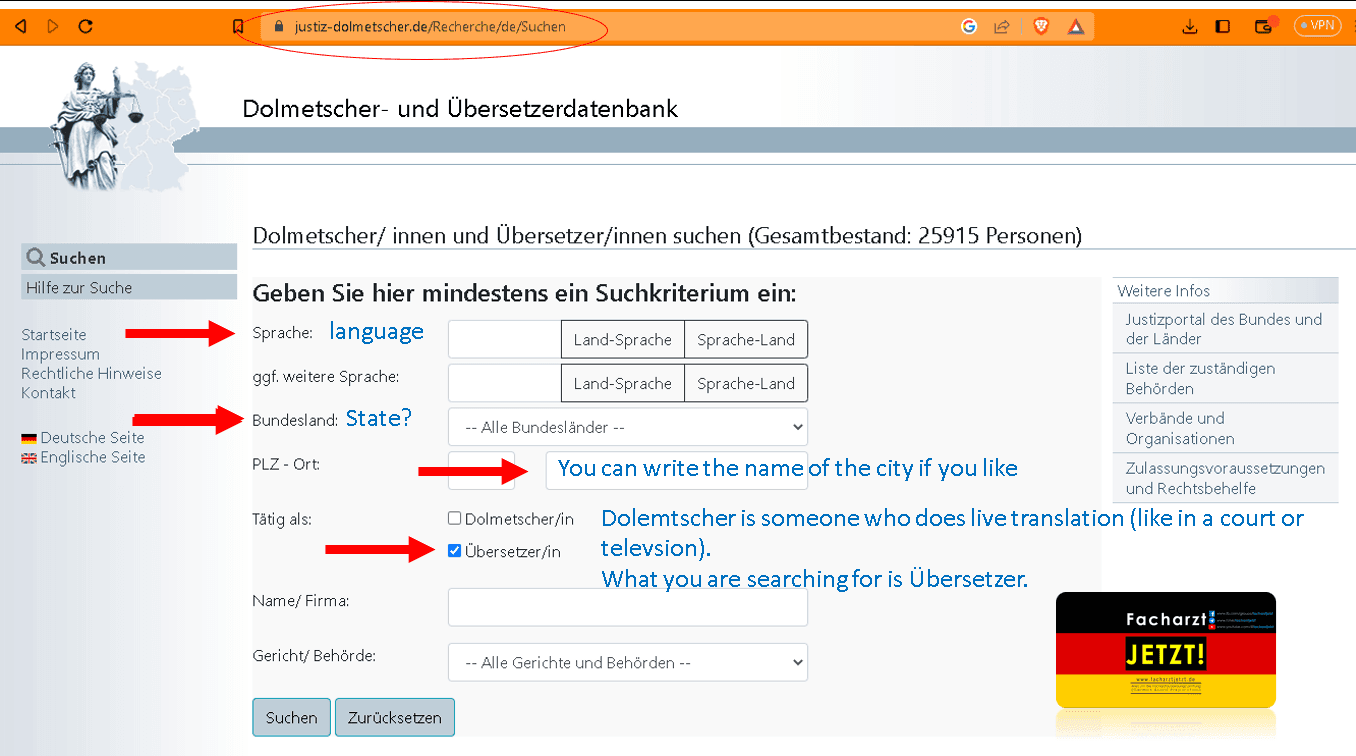This screenshot has height=756, width=1356.
Task: Expand the Alle Bundesländer dropdown
Action: point(627,427)
